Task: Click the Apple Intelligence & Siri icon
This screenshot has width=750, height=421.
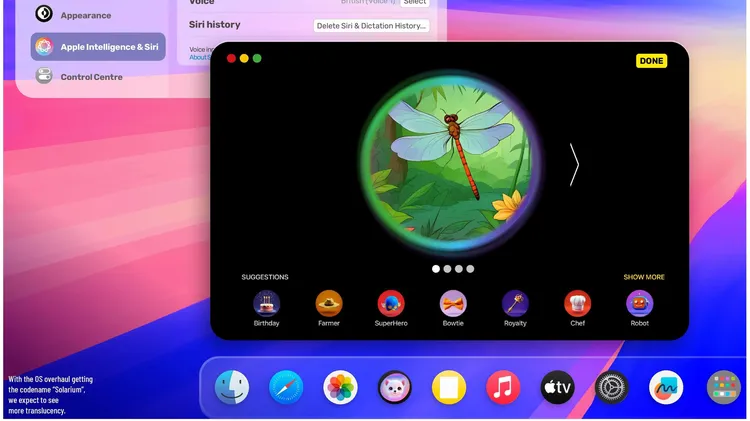Action: [x=44, y=46]
